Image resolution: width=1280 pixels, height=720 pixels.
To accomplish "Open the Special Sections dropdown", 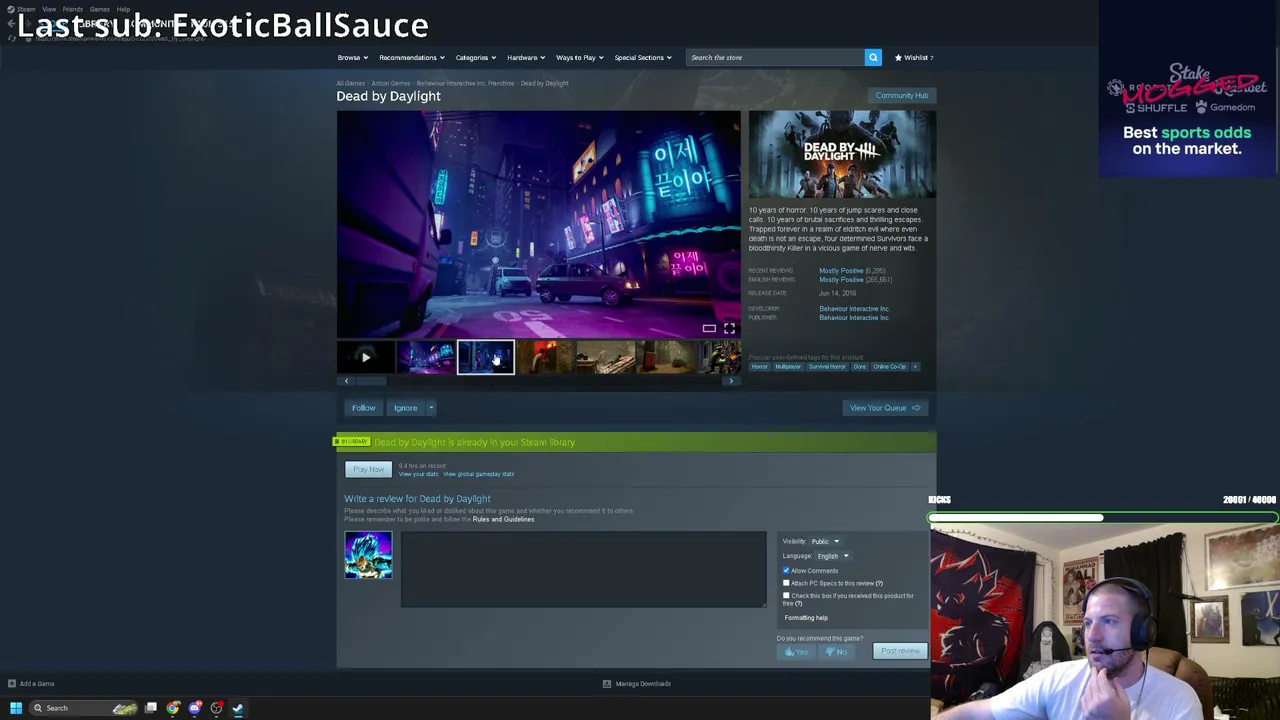I will pos(642,57).
